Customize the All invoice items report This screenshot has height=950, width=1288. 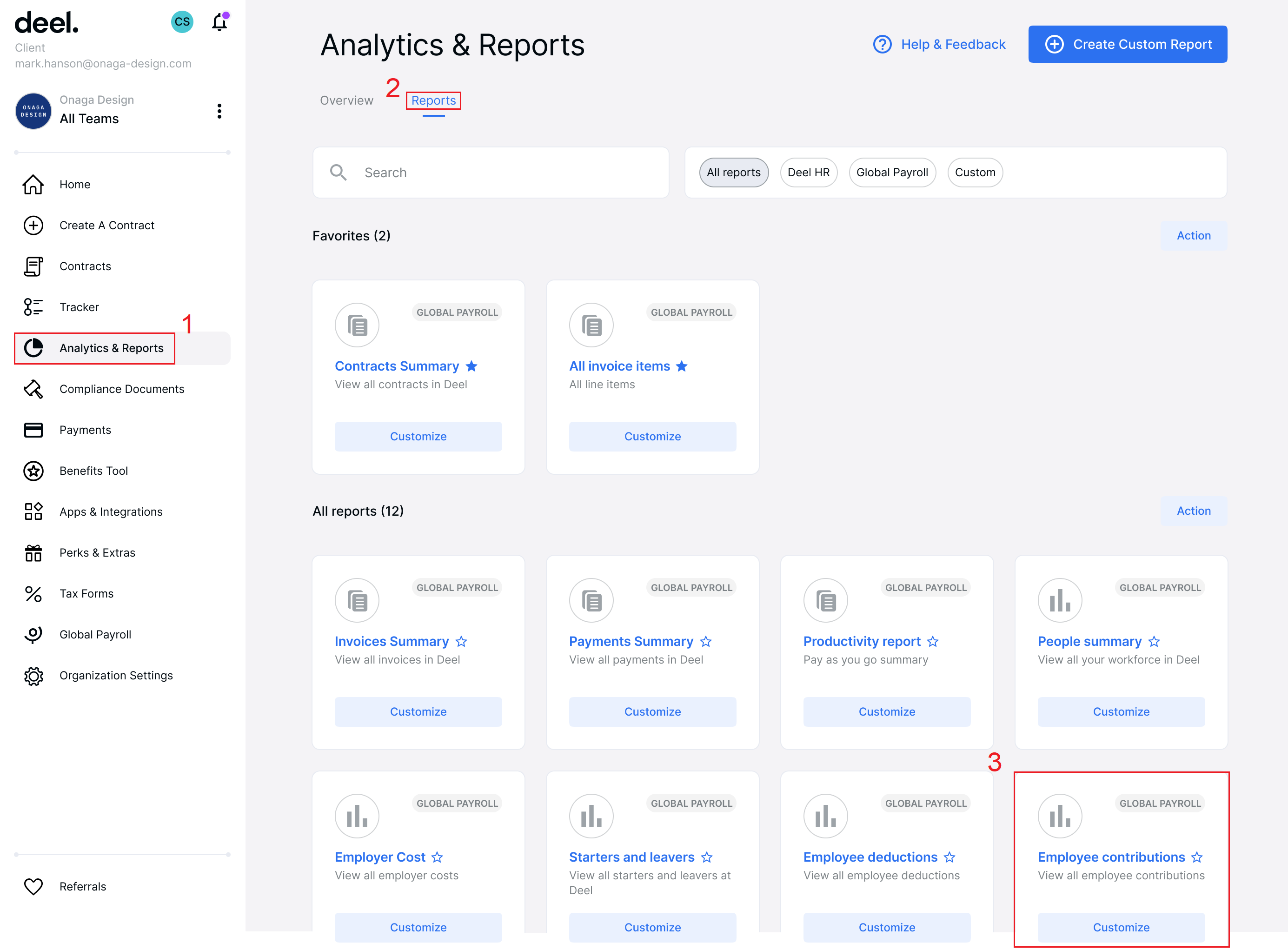652,437
